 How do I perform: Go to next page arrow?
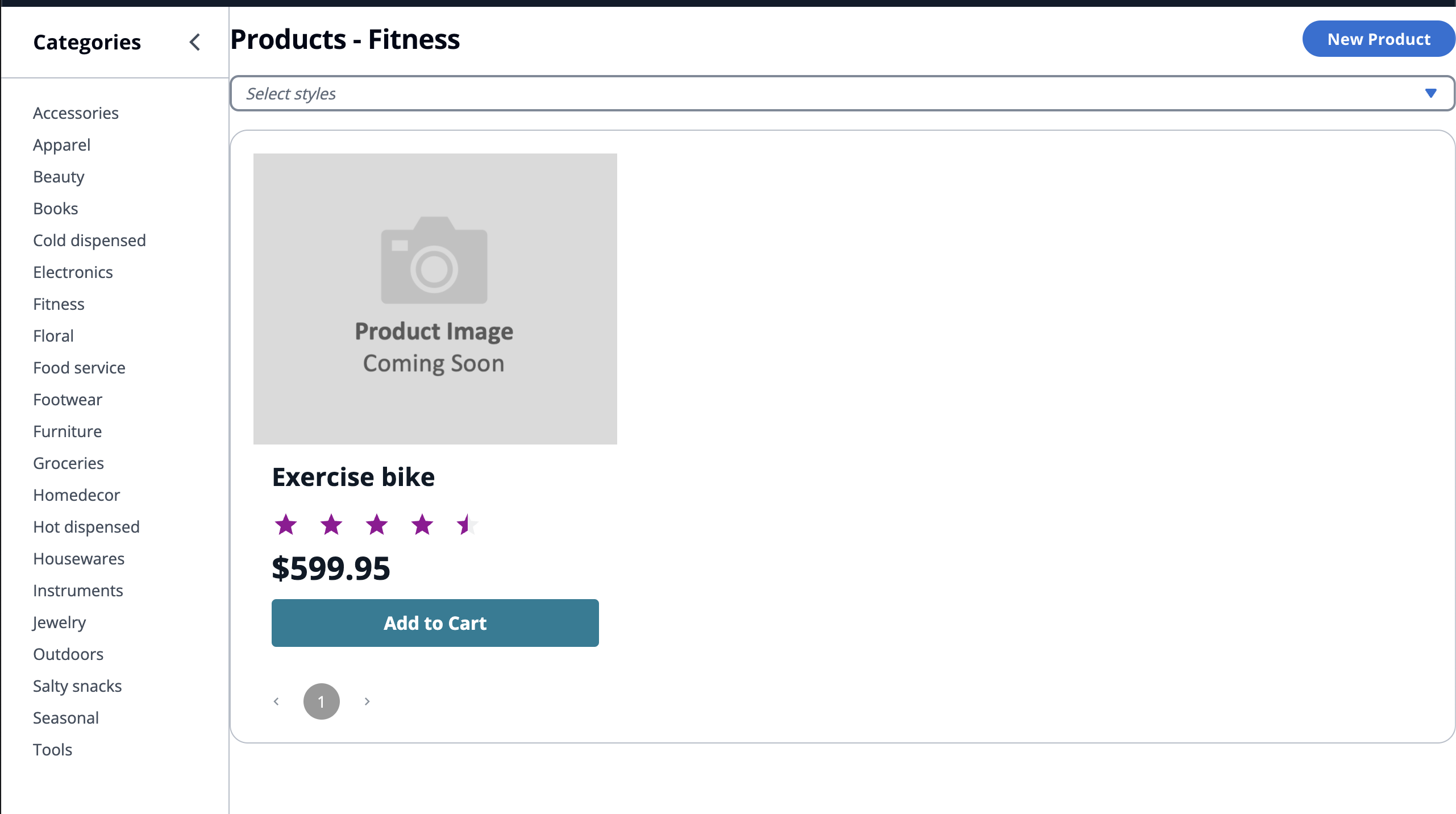tap(367, 701)
